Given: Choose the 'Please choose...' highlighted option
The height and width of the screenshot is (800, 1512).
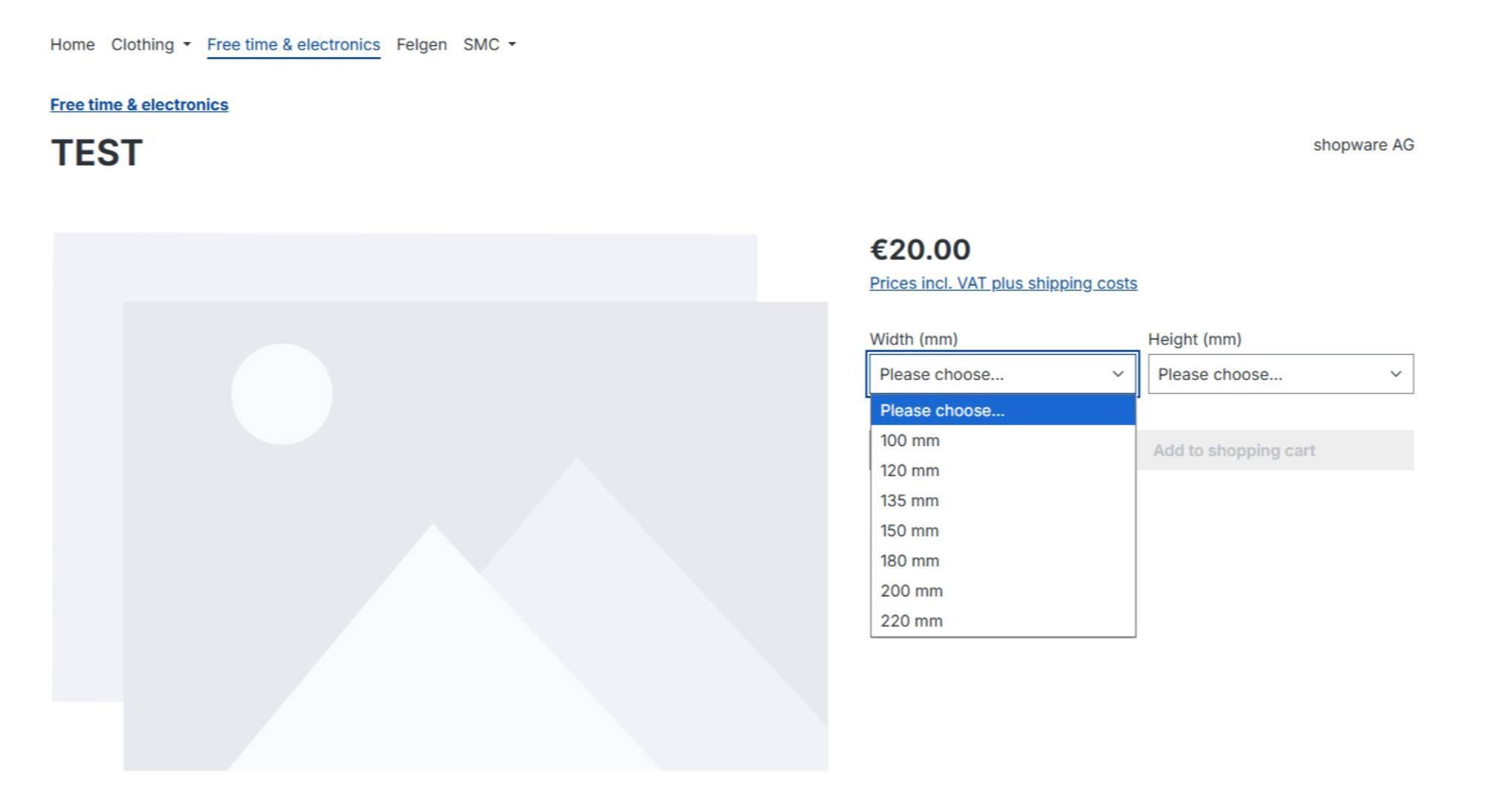Looking at the screenshot, I should click(1003, 410).
